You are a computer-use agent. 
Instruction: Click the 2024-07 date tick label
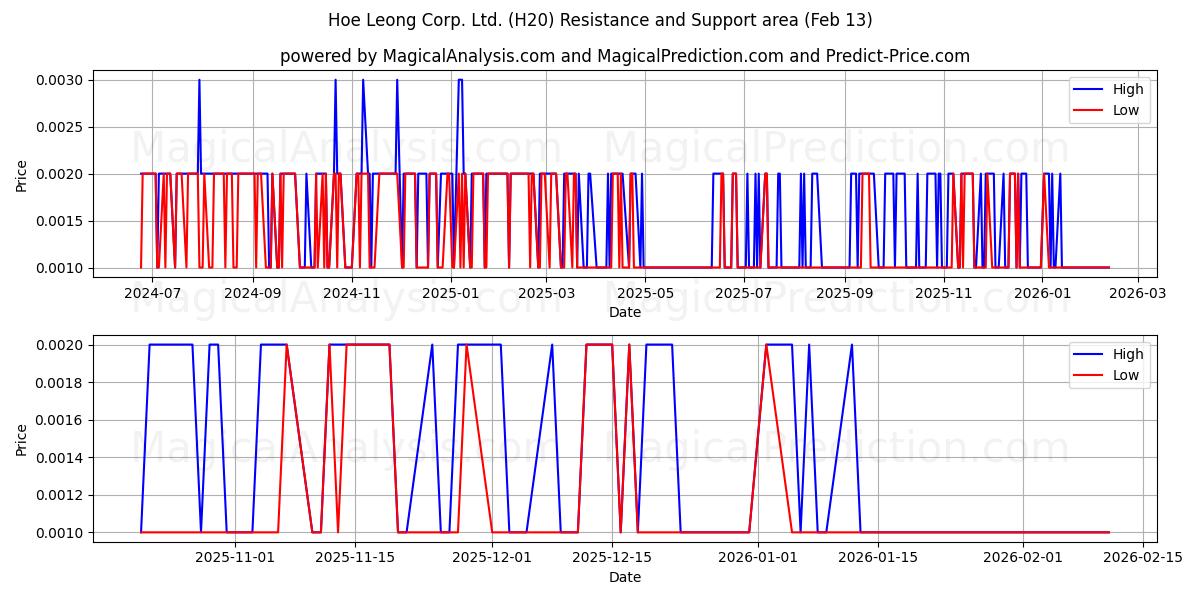pos(152,293)
